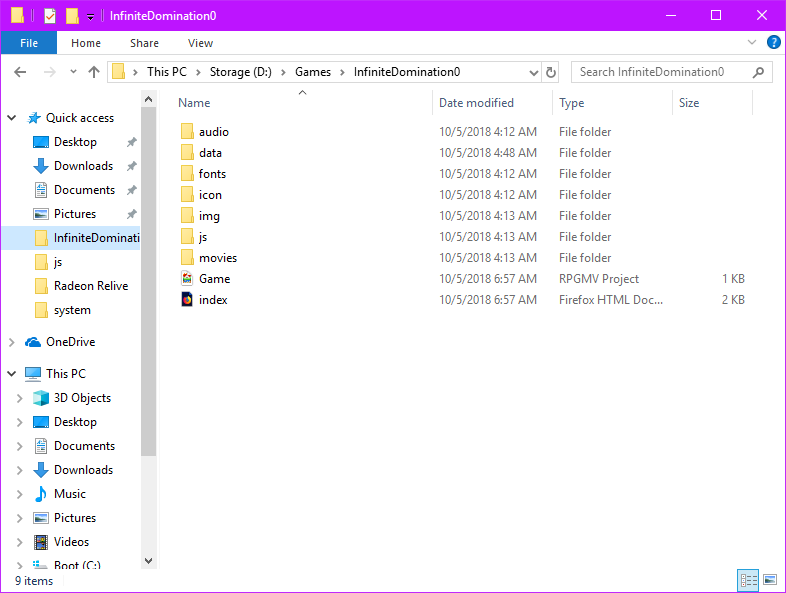Screen dimensions: 786x593
Task: Open Desktop under Quick access
Action: [75, 142]
